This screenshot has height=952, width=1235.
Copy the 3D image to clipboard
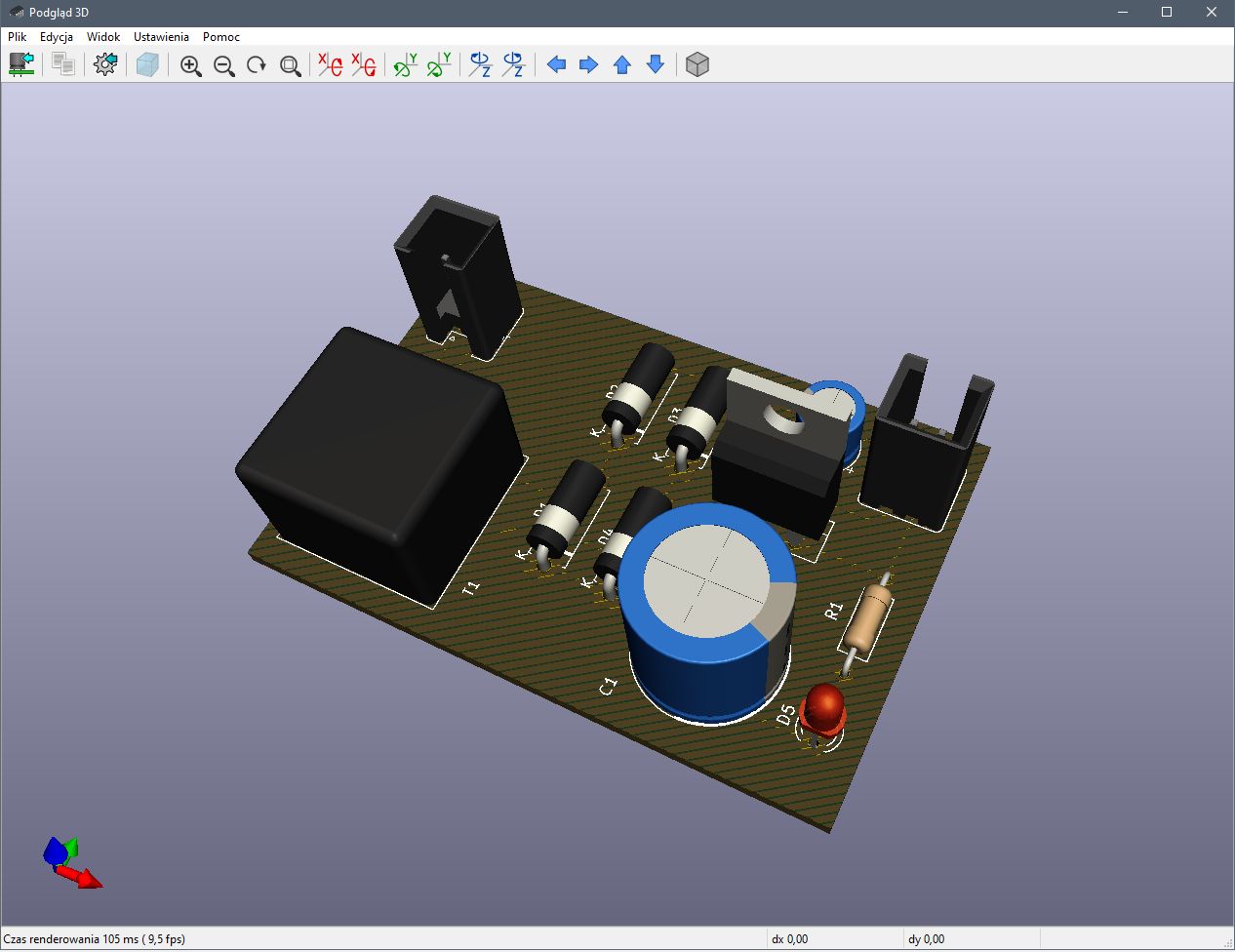63,64
